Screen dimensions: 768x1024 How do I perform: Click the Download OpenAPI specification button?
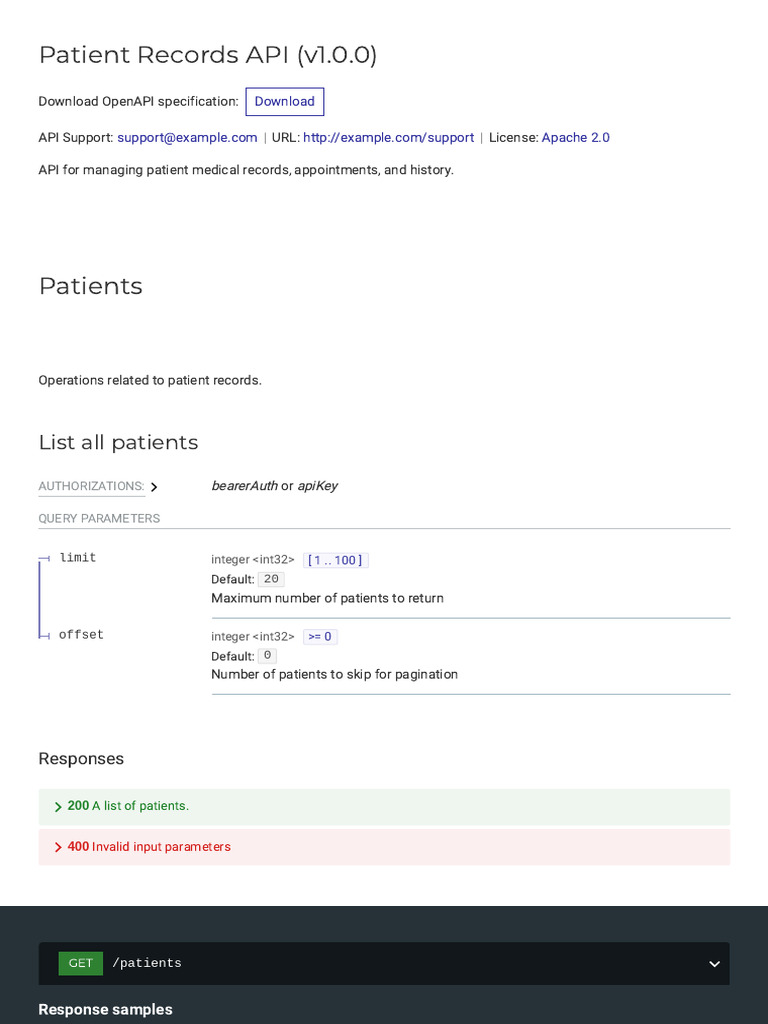(x=285, y=102)
